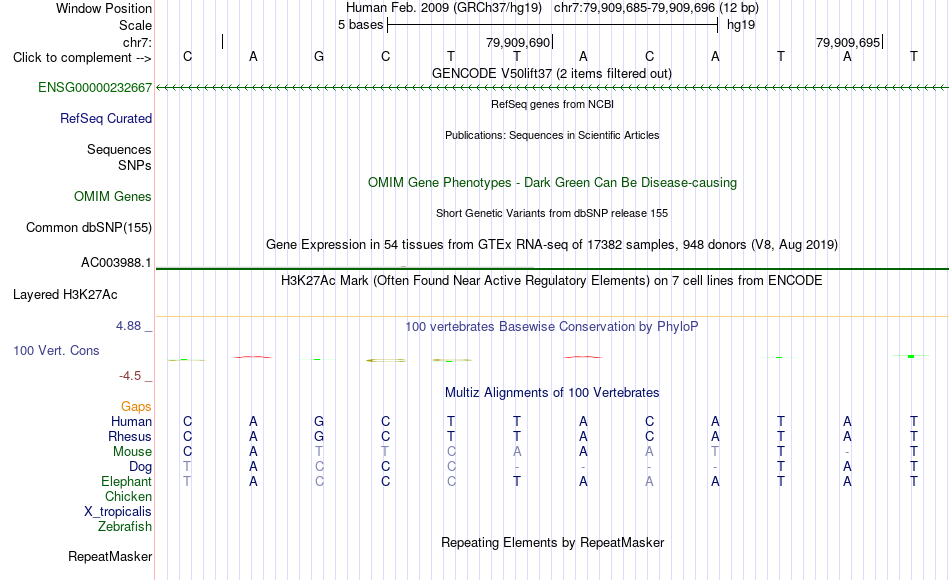Select the Dog species row label
The image size is (950, 580).
pyautogui.click(x=140, y=467)
